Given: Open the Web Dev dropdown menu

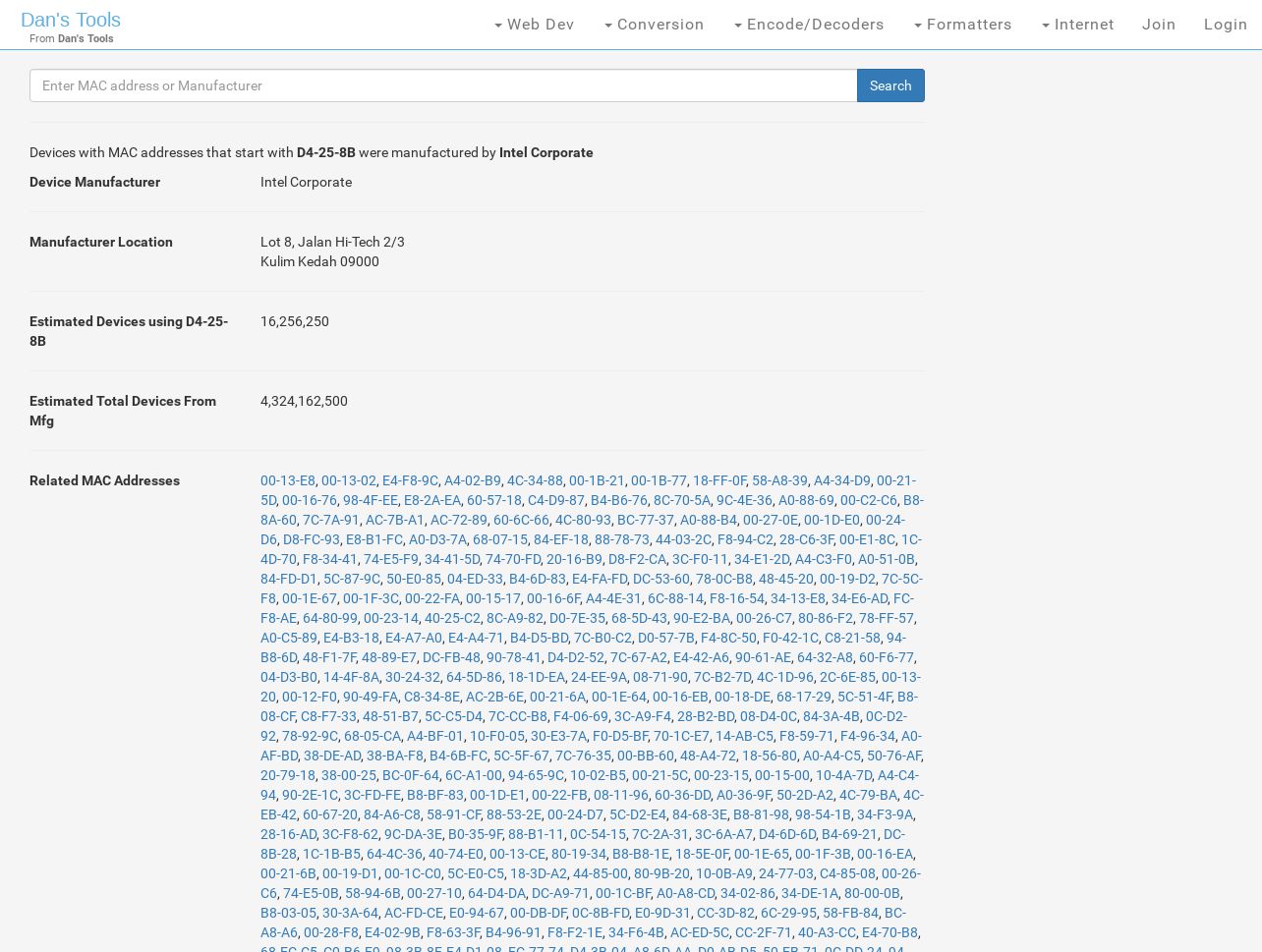Looking at the screenshot, I should click(x=535, y=25).
